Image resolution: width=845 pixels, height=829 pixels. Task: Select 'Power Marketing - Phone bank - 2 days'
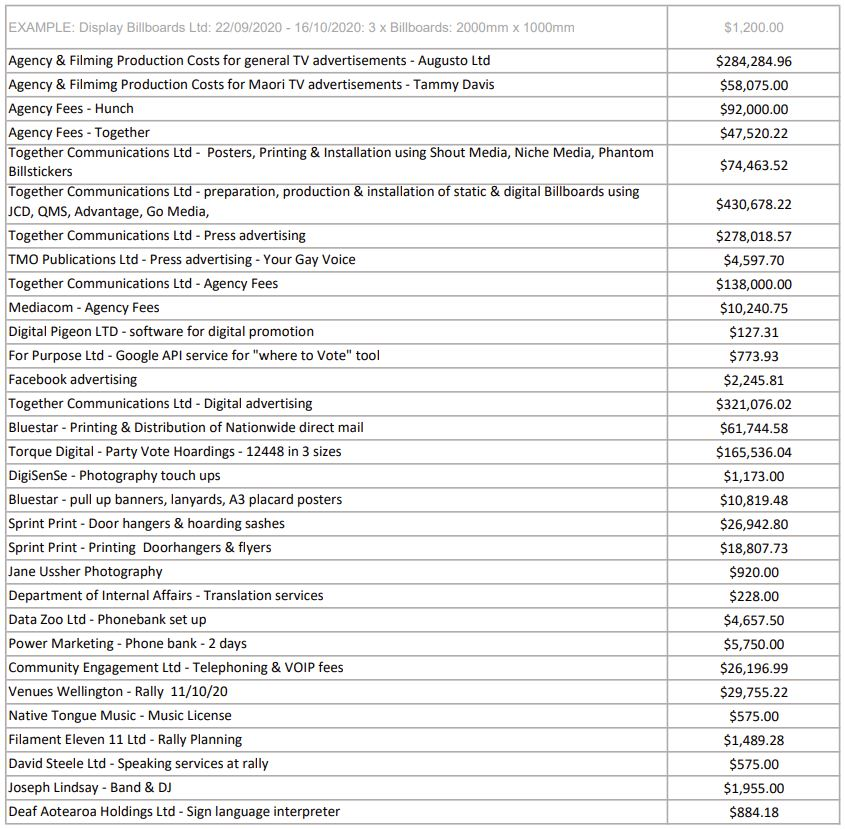127,643
